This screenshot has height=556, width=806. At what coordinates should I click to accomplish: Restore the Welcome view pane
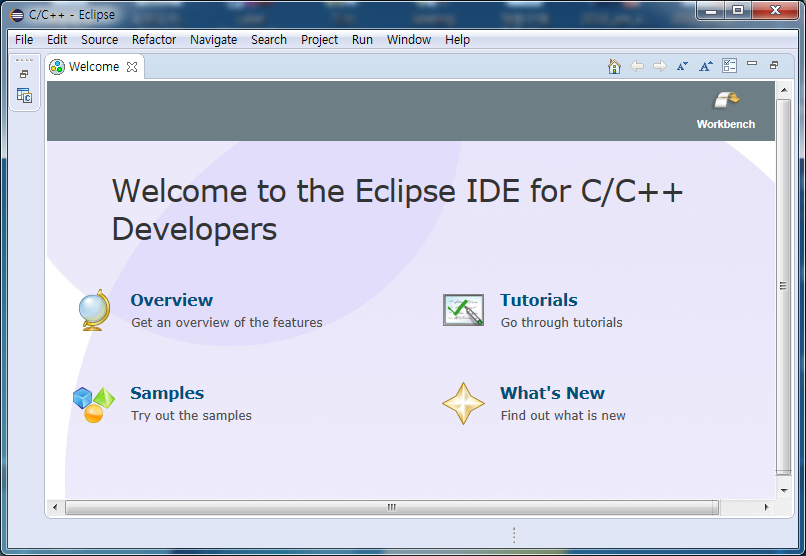(774, 65)
